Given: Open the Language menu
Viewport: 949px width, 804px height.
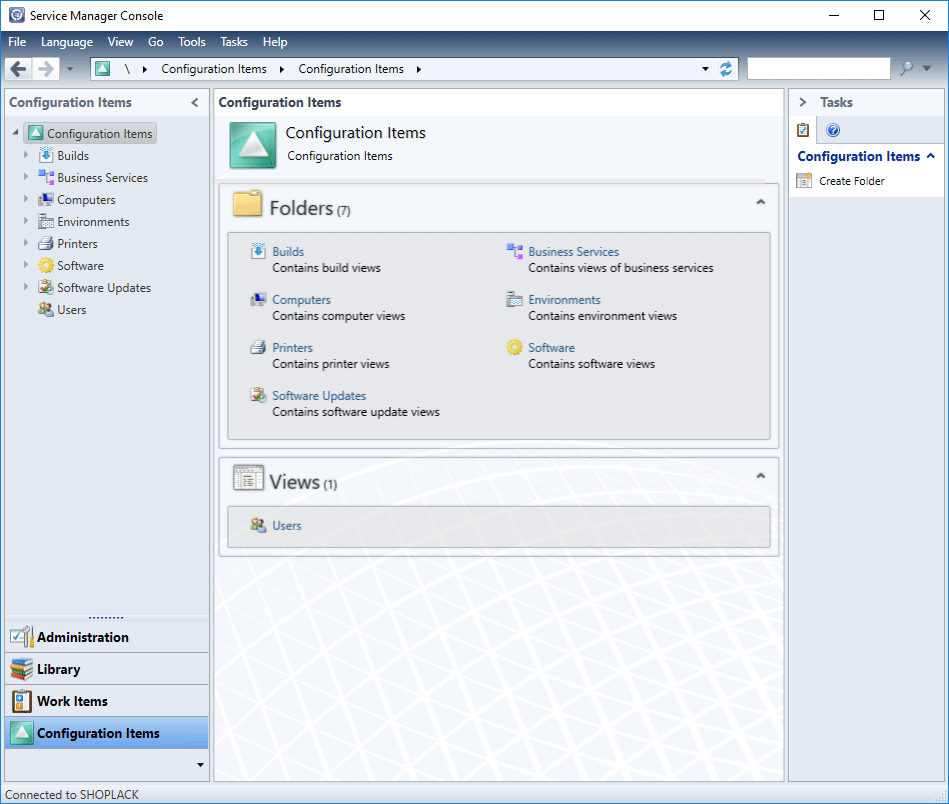Looking at the screenshot, I should tap(67, 42).
